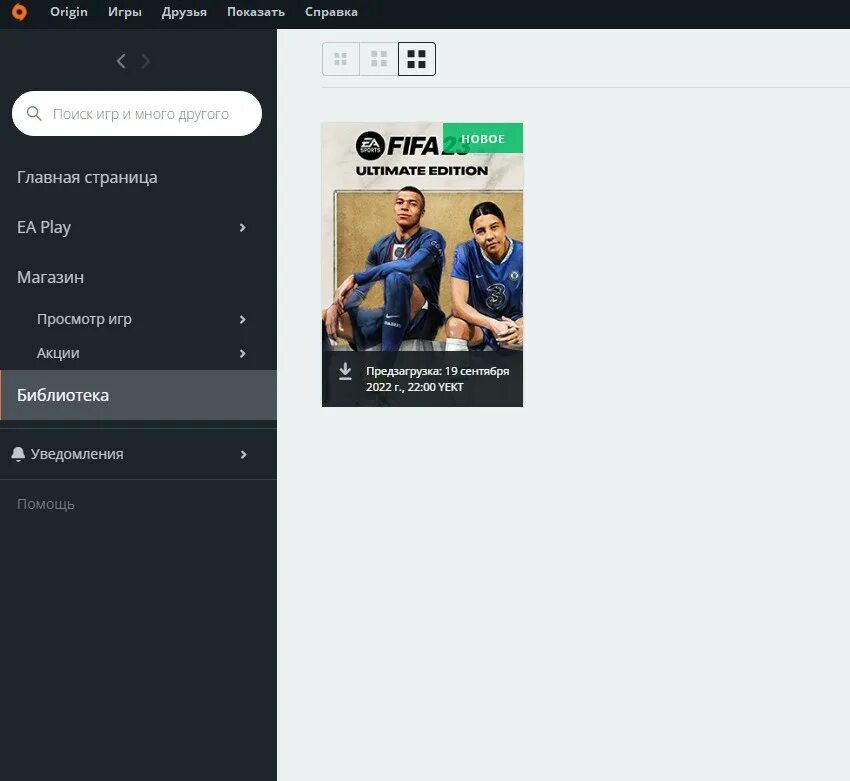Click the notifications bell icon
Screen dimensions: 850x781
(x=18, y=454)
